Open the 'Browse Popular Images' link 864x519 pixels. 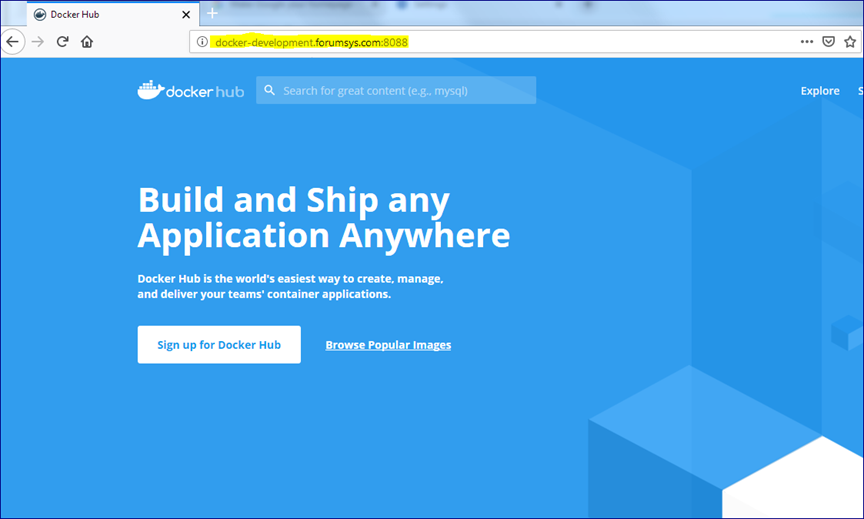[388, 345]
